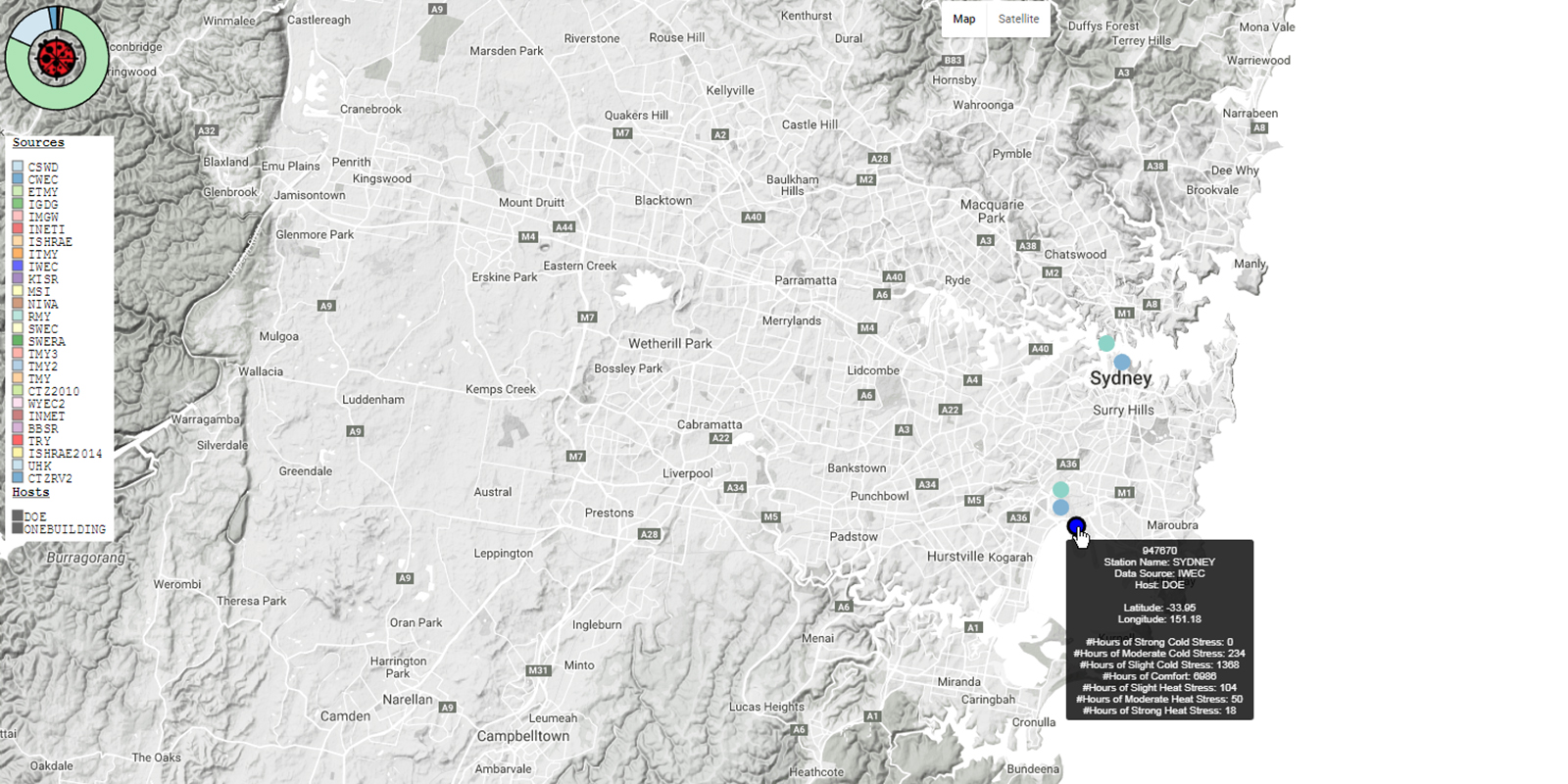1568x784 pixels.
Task: Click the ONEBUILDING host gray square
Action: [x=18, y=528]
